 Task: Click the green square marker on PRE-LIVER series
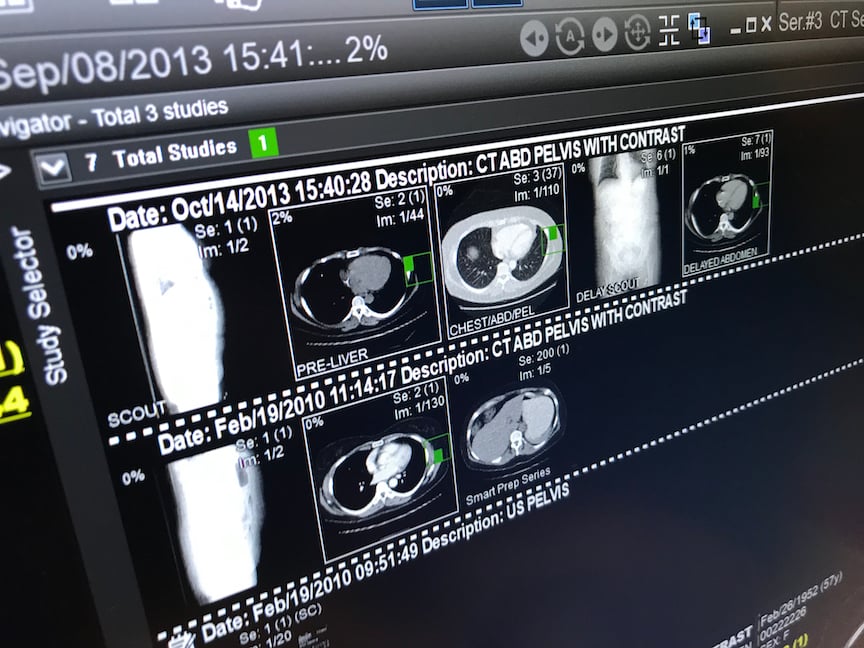tap(418, 269)
